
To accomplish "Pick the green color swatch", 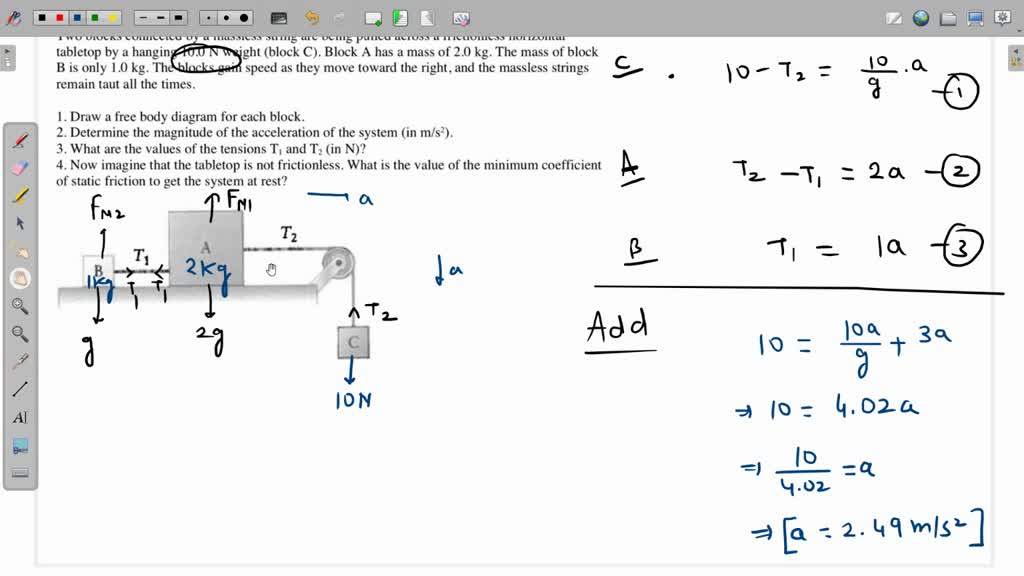I will tap(94, 17).
